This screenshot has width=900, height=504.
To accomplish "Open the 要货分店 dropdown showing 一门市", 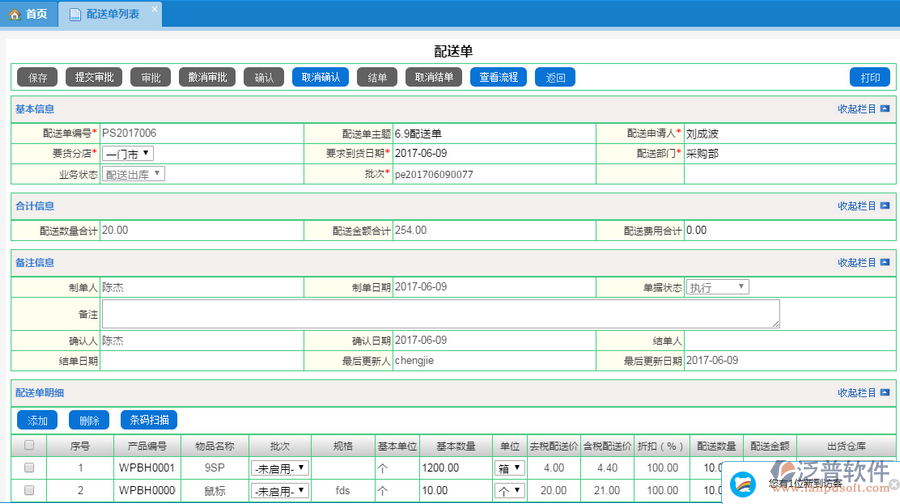I will point(129,153).
